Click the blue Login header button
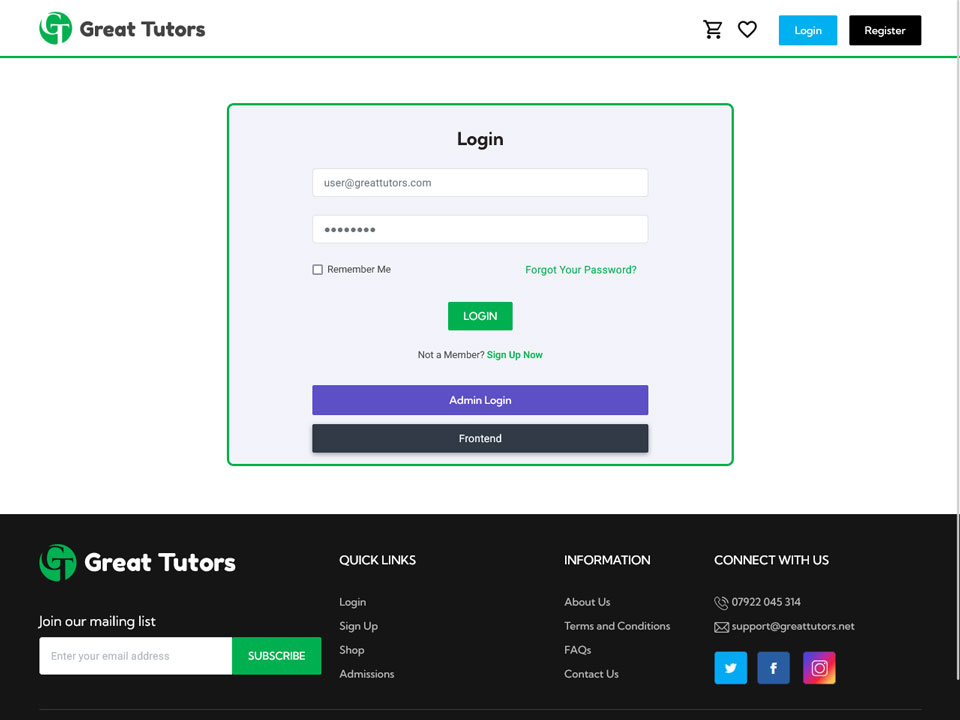 click(808, 31)
